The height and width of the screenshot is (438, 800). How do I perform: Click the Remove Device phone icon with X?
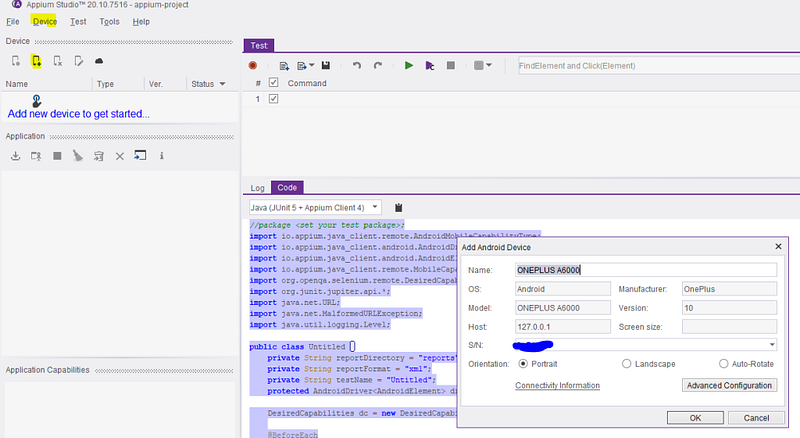(58, 61)
